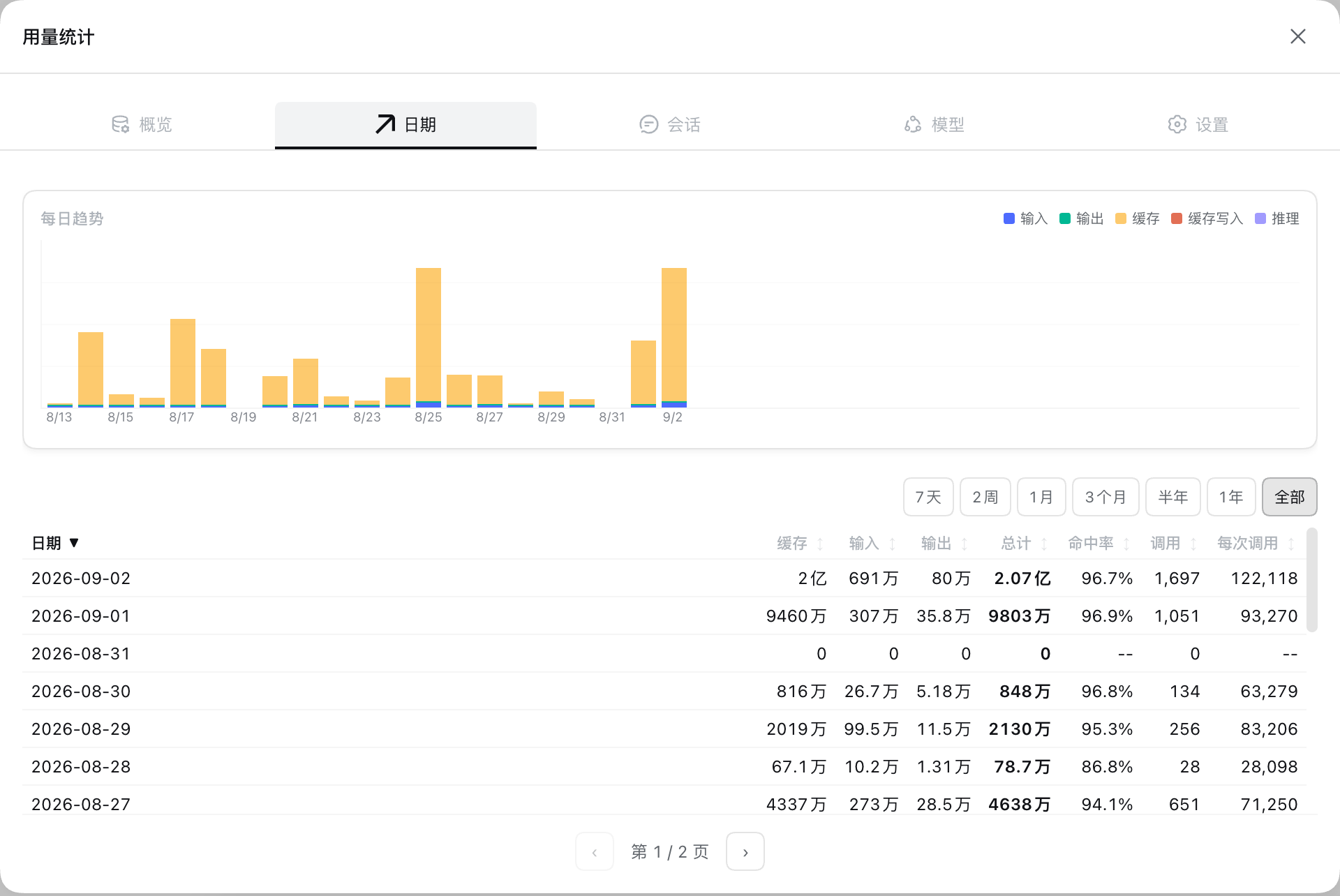
Task: Select row 2026-09-02
Action: coord(664,578)
